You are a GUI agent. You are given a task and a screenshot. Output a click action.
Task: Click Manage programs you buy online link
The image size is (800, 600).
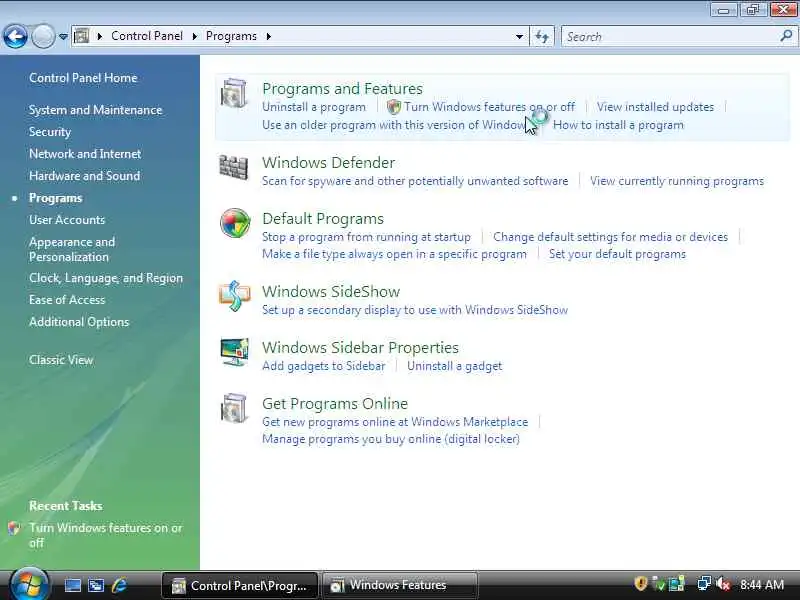(391, 439)
